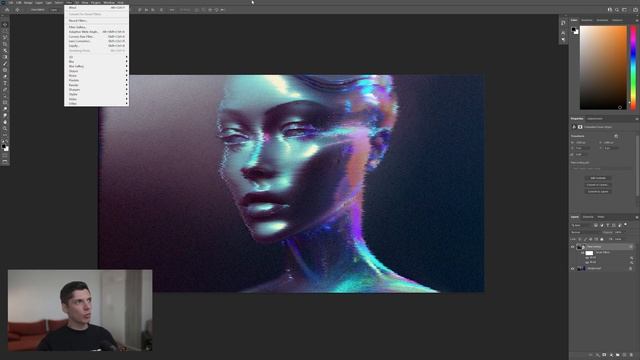Click the Home icon in options bar
The height and width of the screenshot is (360, 640).
pyautogui.click(x=7, y=10)
